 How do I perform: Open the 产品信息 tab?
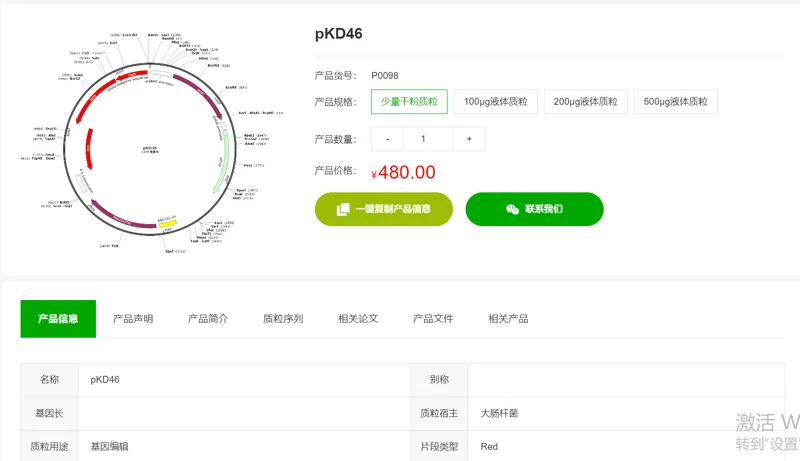[x=58, y=319]
